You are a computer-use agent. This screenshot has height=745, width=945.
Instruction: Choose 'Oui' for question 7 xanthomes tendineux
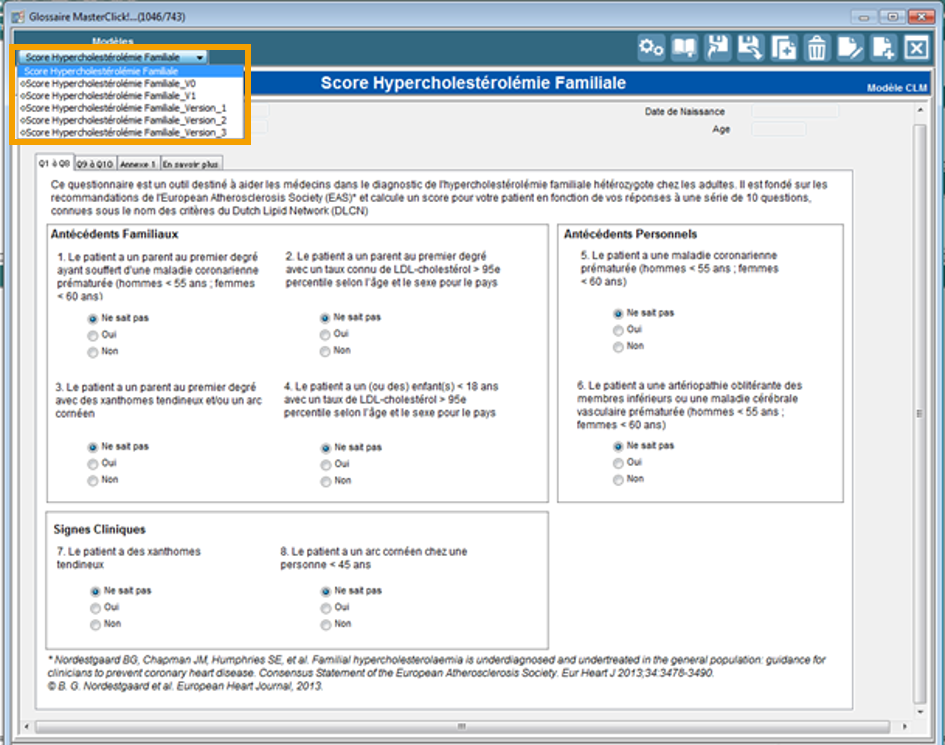click(96, 608)
